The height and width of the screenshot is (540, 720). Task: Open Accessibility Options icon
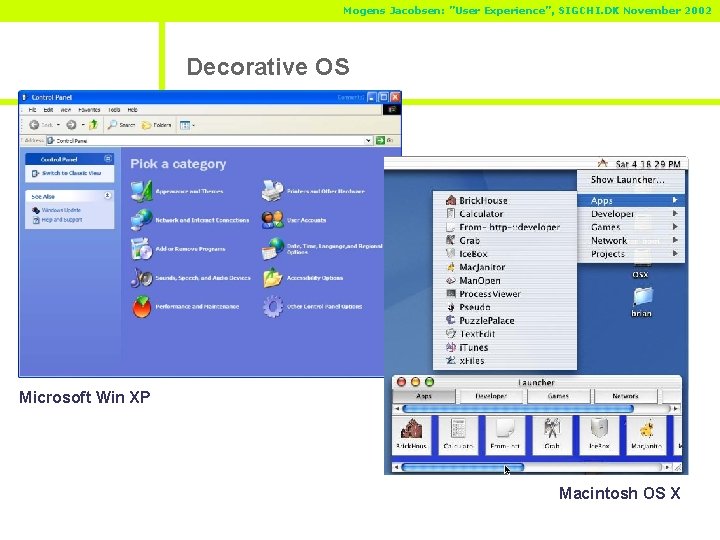(x=273, y=277)
